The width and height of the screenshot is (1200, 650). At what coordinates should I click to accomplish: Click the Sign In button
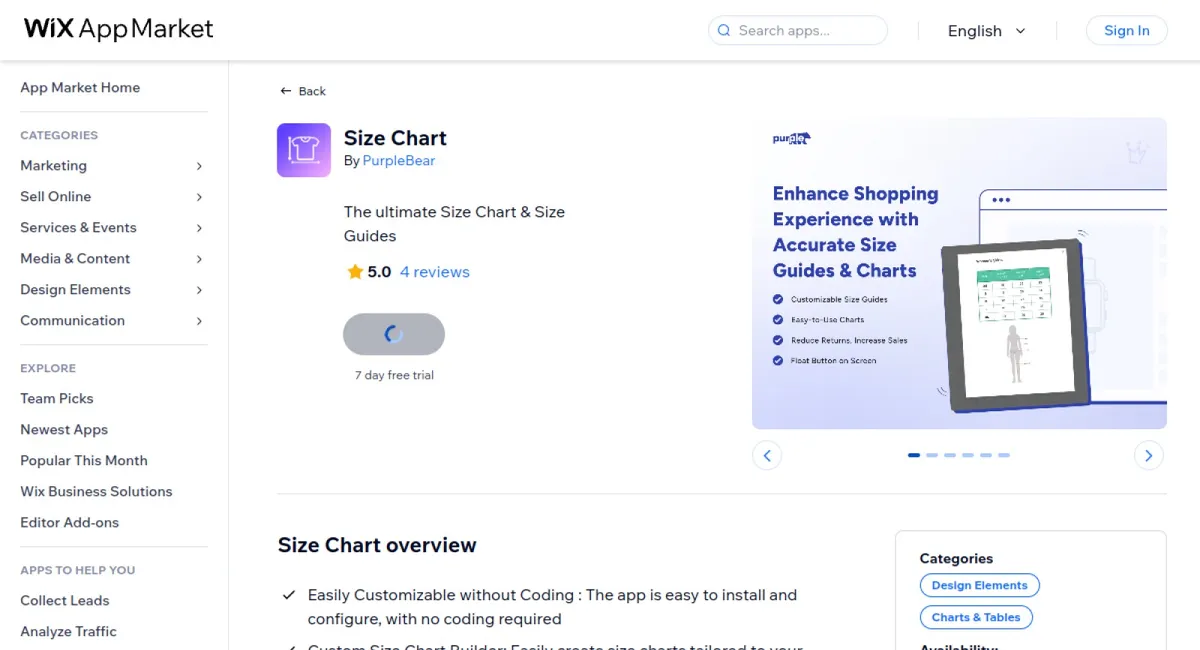coord(1126,30)
